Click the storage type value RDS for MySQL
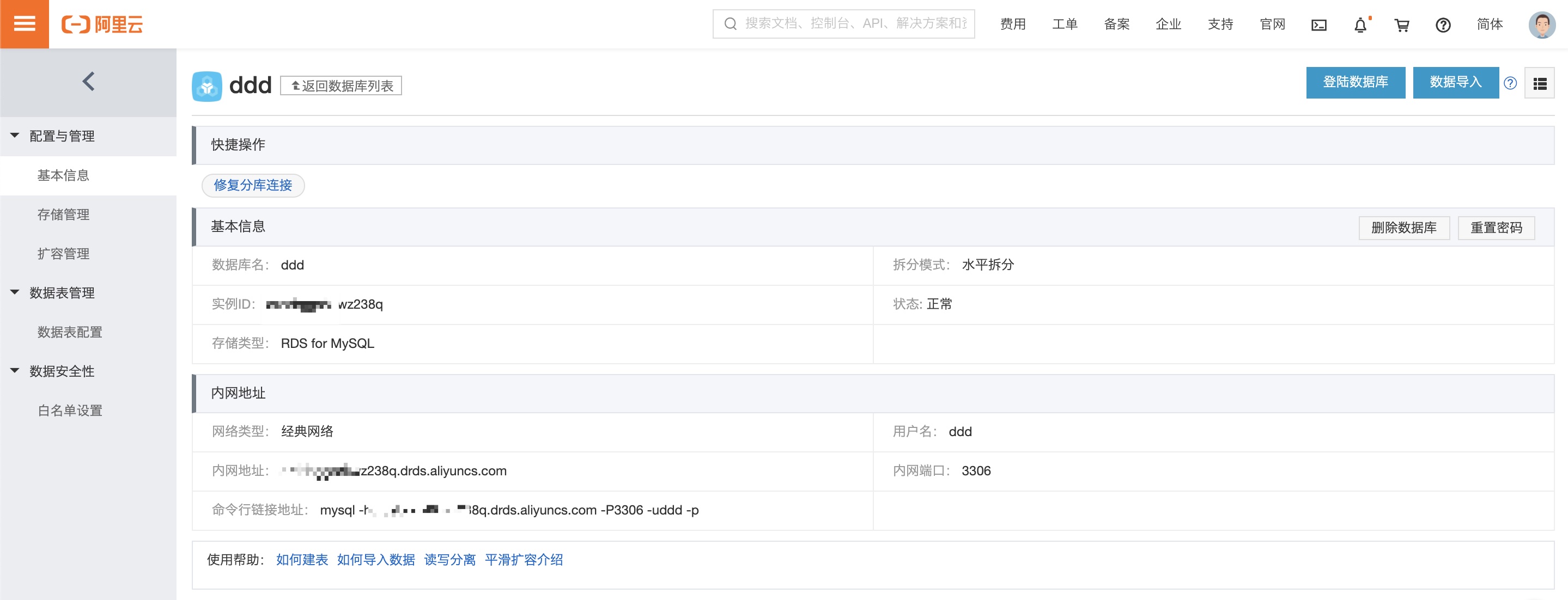The height and width of the screenshot is (600, 1568). (x=327, y=343)
